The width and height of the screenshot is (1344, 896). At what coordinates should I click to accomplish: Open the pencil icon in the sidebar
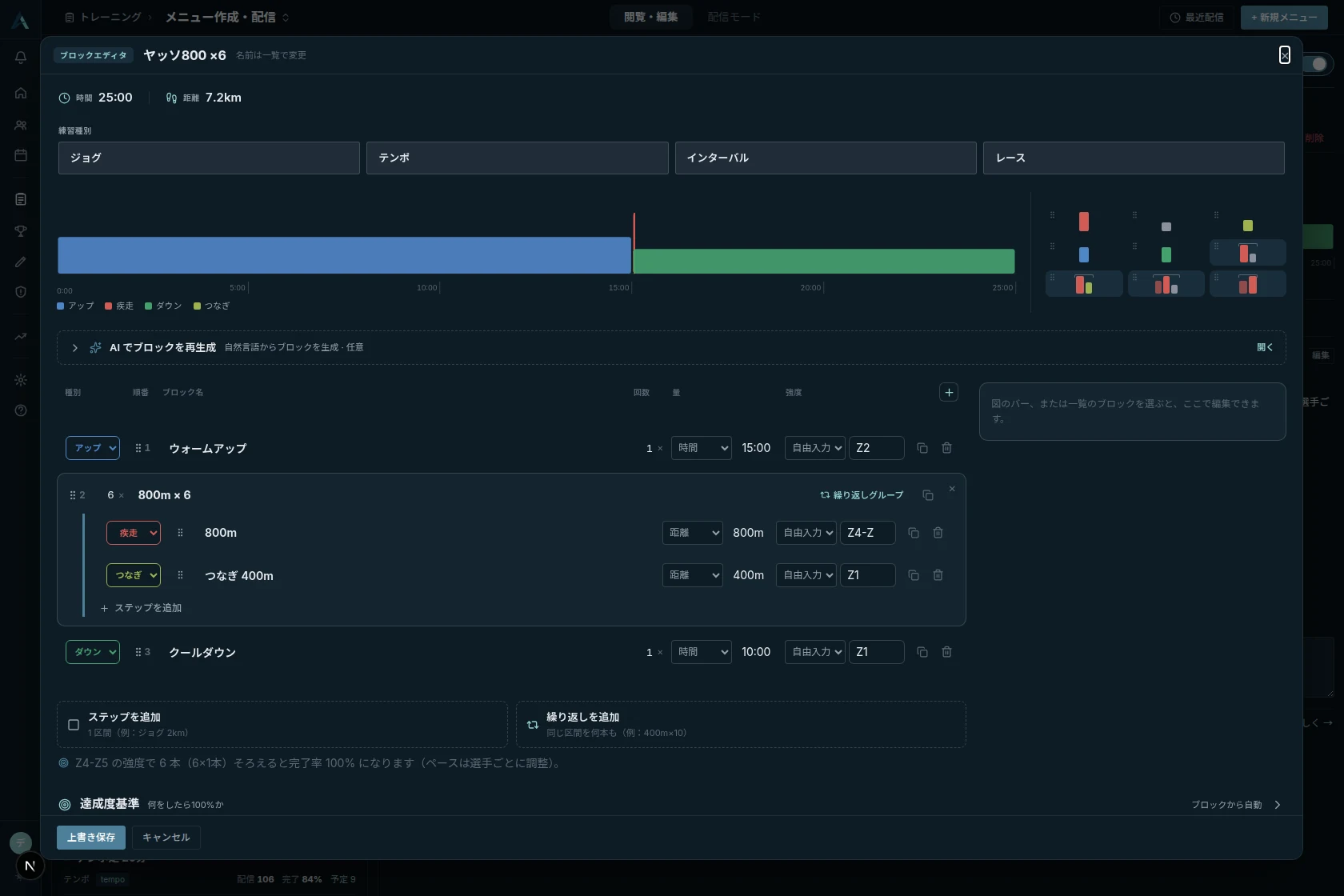click(21, 262)
